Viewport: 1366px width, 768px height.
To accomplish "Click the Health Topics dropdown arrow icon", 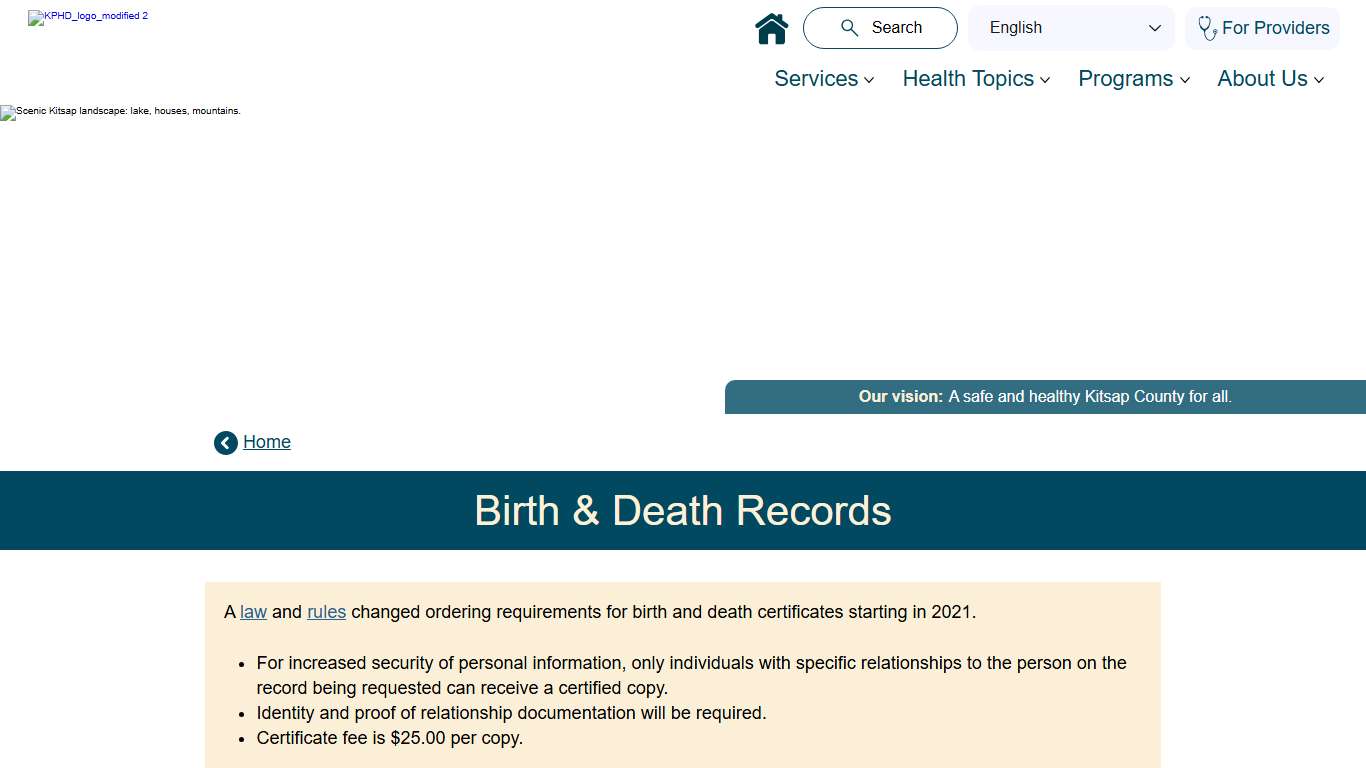I will click(x=1046, y=79).
